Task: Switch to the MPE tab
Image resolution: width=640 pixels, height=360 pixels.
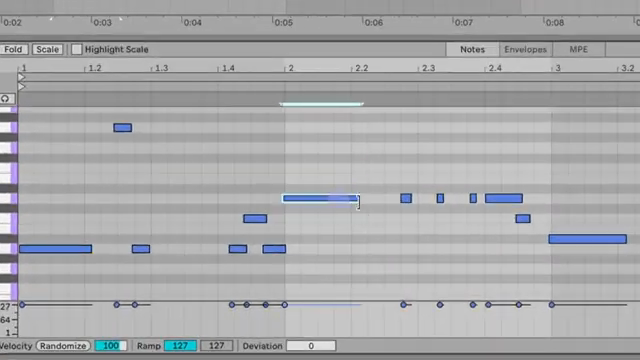Action: pyautogui.click(x=578, y=49)
